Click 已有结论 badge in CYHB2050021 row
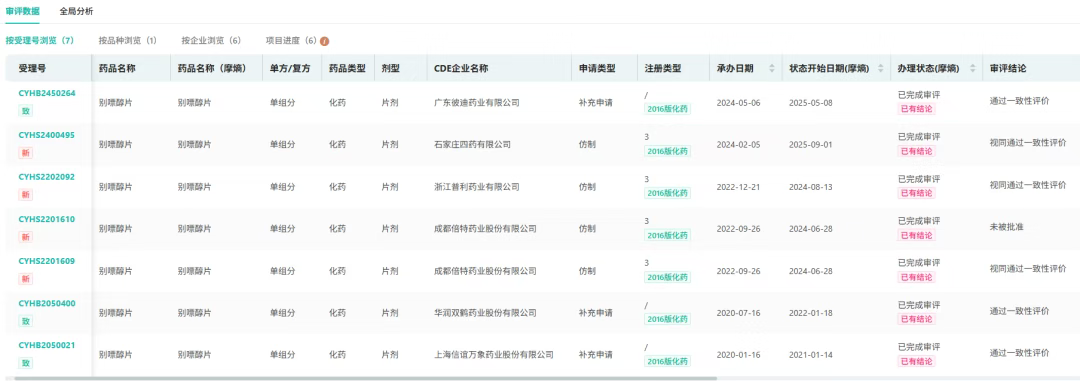The image size is (1080, 381). 917,361
